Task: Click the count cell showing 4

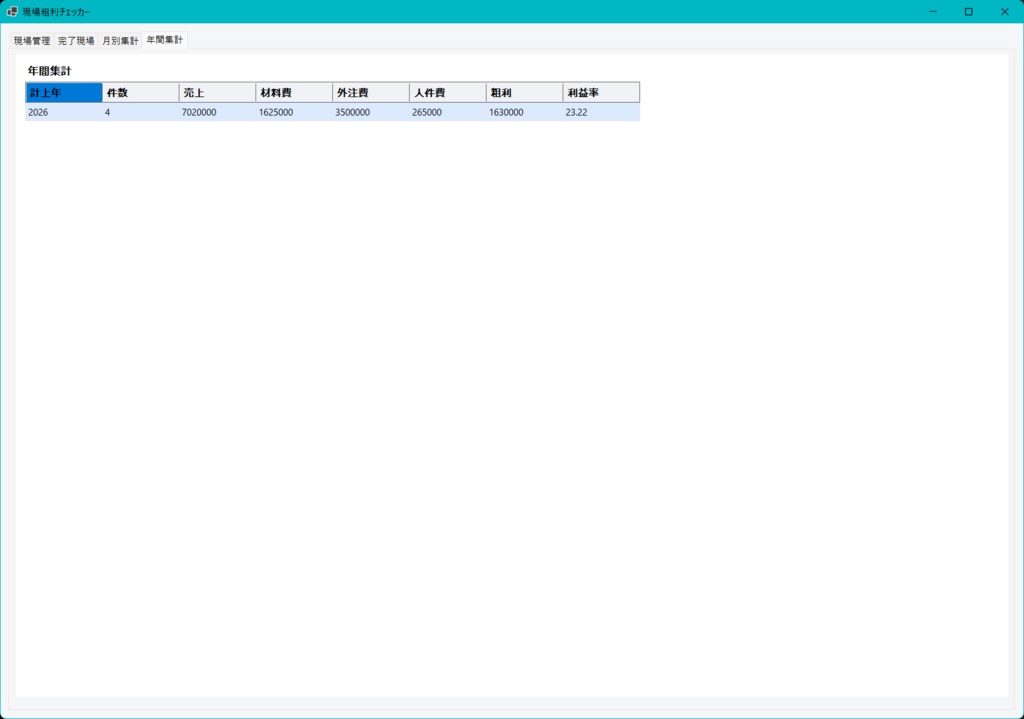Action: point(140,112)
